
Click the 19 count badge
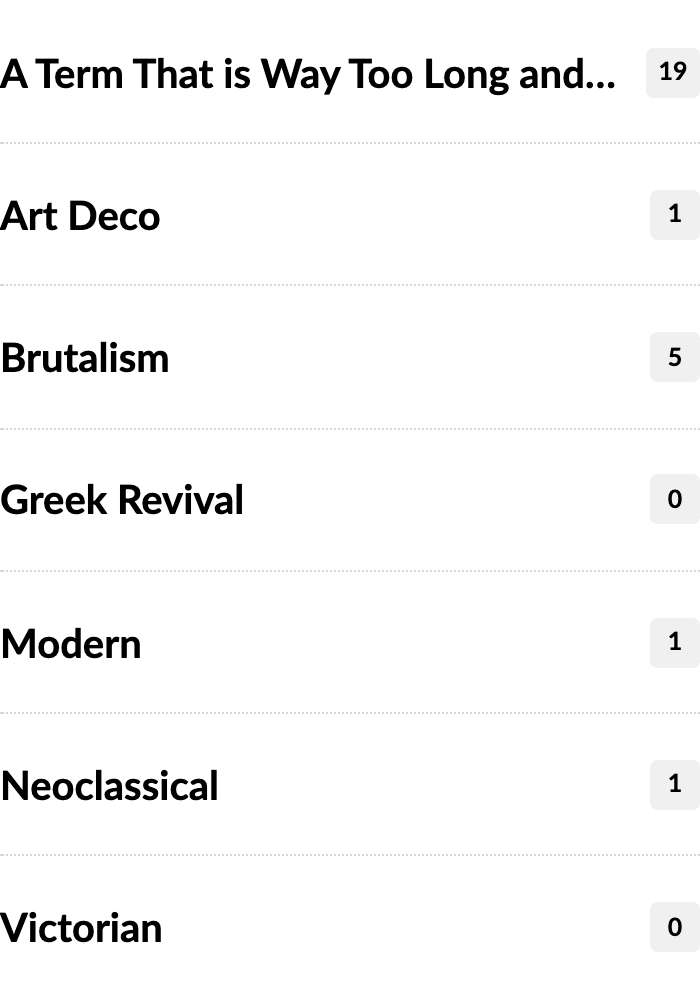pos(673,72)
